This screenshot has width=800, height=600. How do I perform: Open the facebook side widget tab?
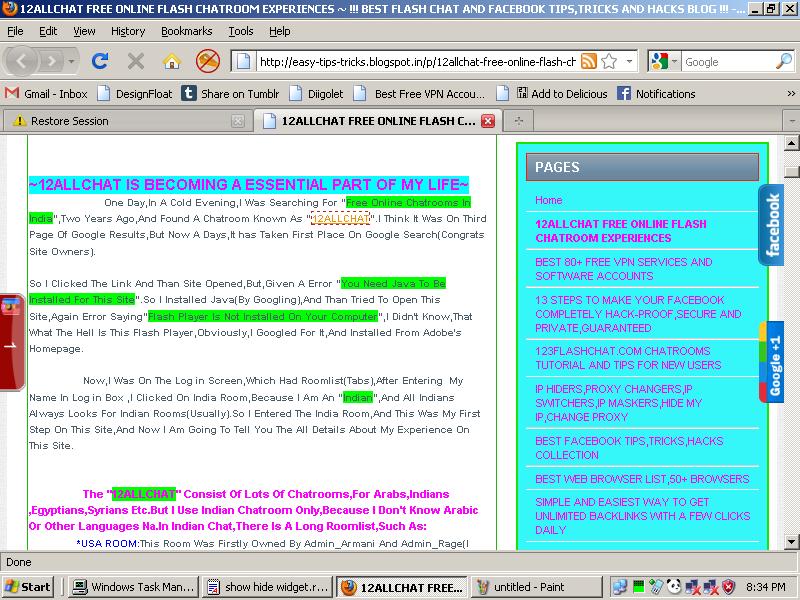(x=772, y=225)
